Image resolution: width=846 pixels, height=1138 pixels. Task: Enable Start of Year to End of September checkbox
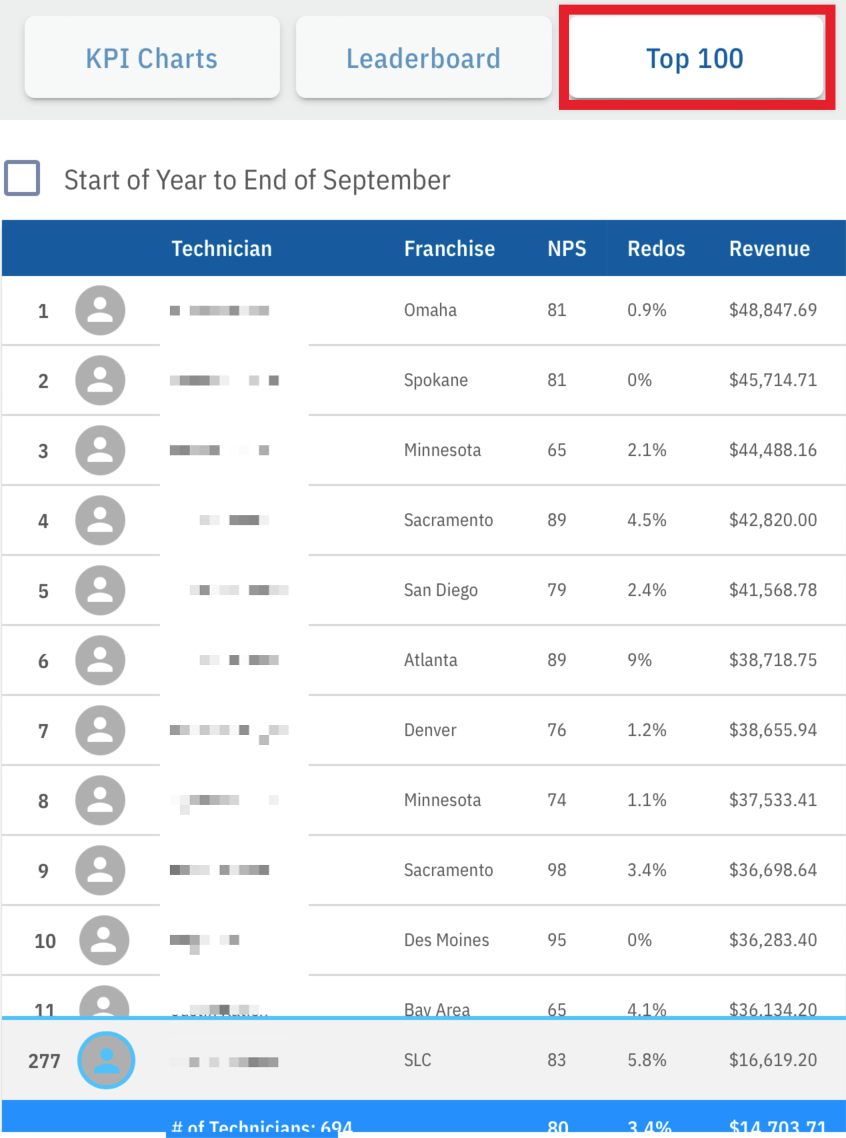click(22, 179)
